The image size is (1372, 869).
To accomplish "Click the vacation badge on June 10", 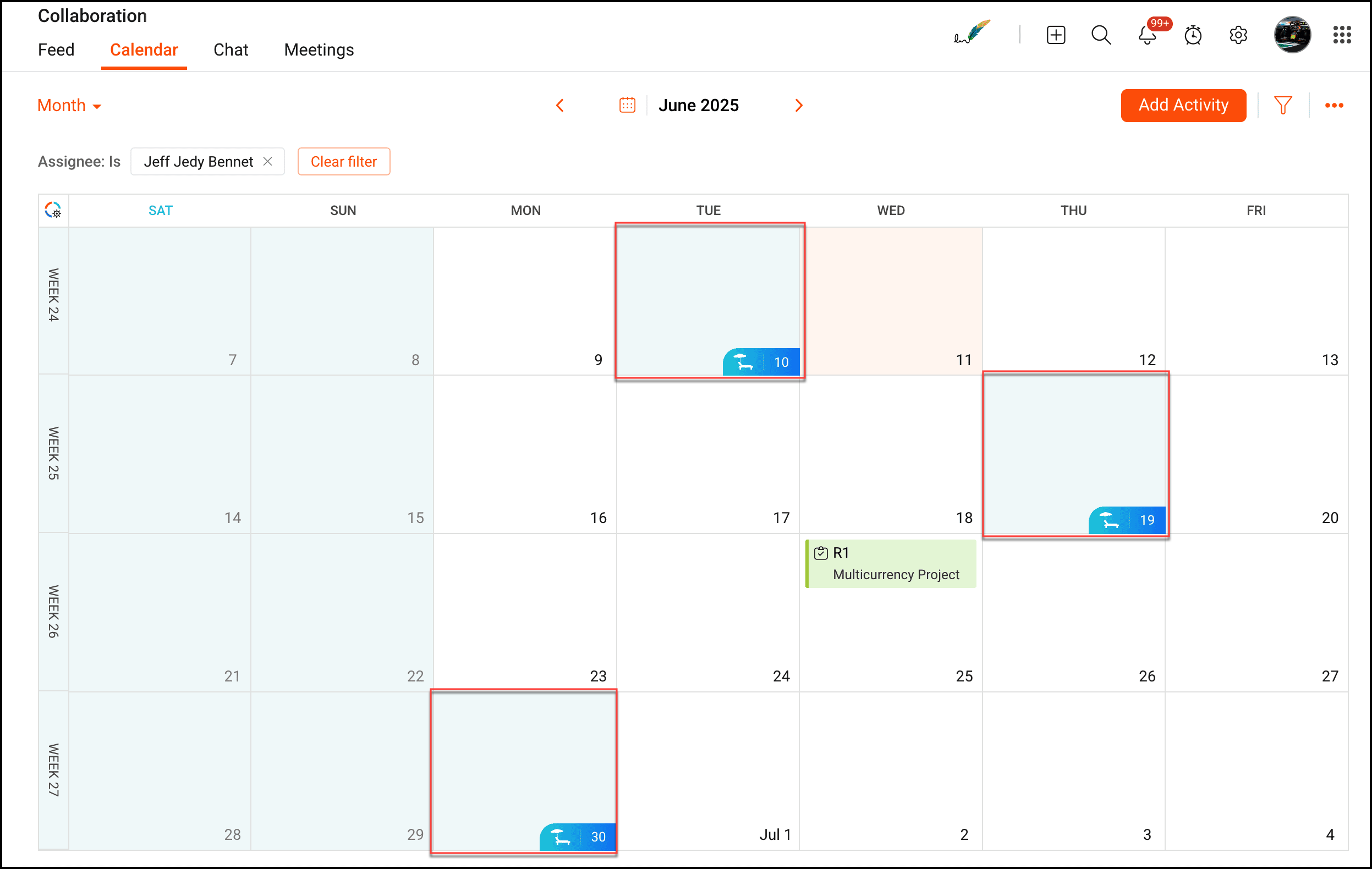I will tap(760, 361).
